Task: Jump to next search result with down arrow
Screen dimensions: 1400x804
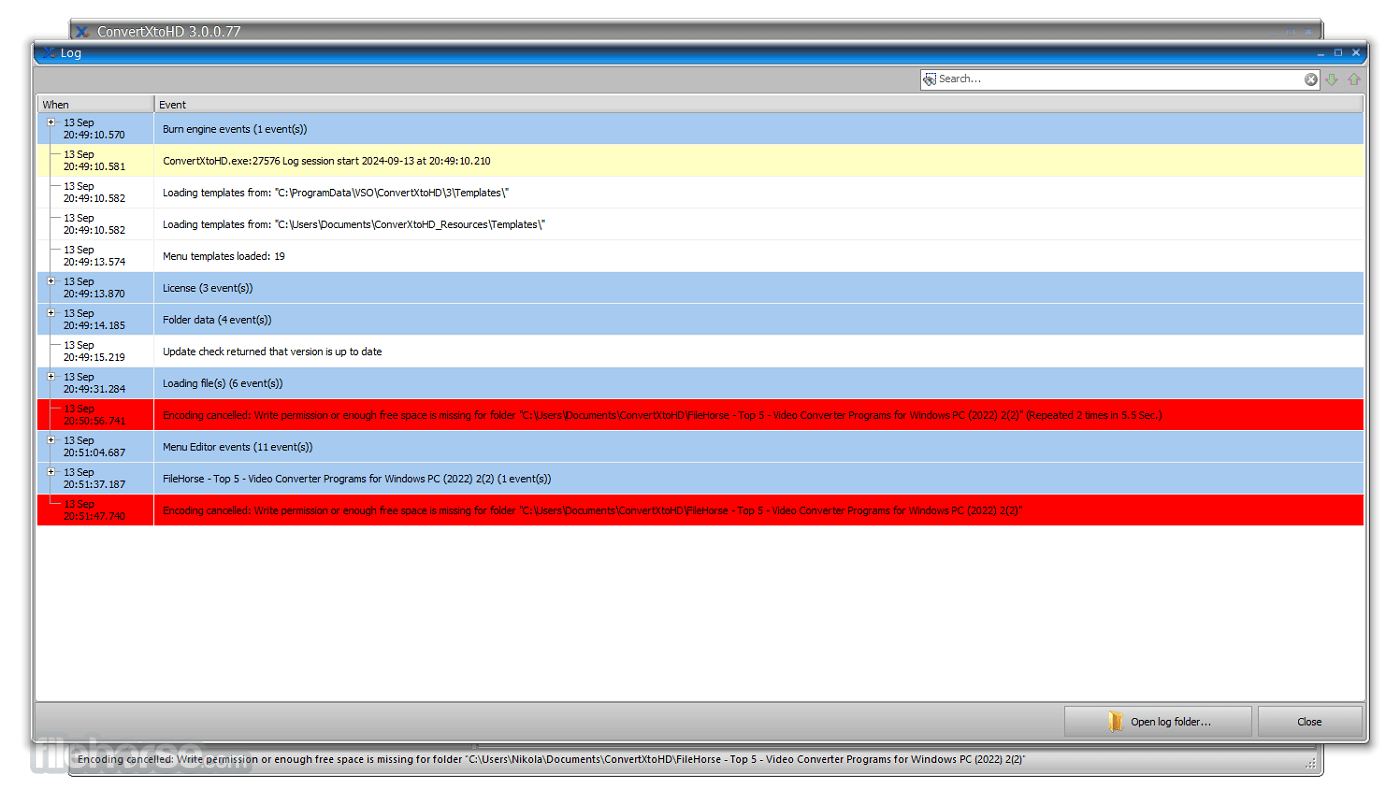Action: point(1332,79)
